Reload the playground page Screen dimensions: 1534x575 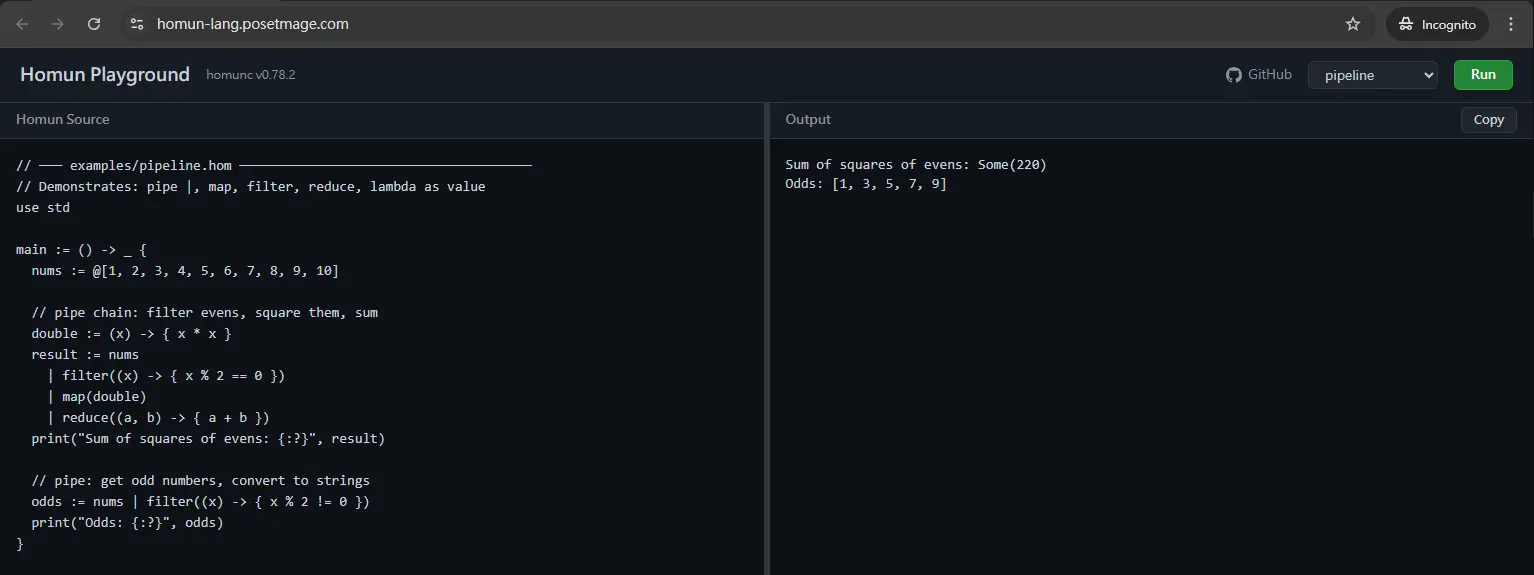click(94, 24)
